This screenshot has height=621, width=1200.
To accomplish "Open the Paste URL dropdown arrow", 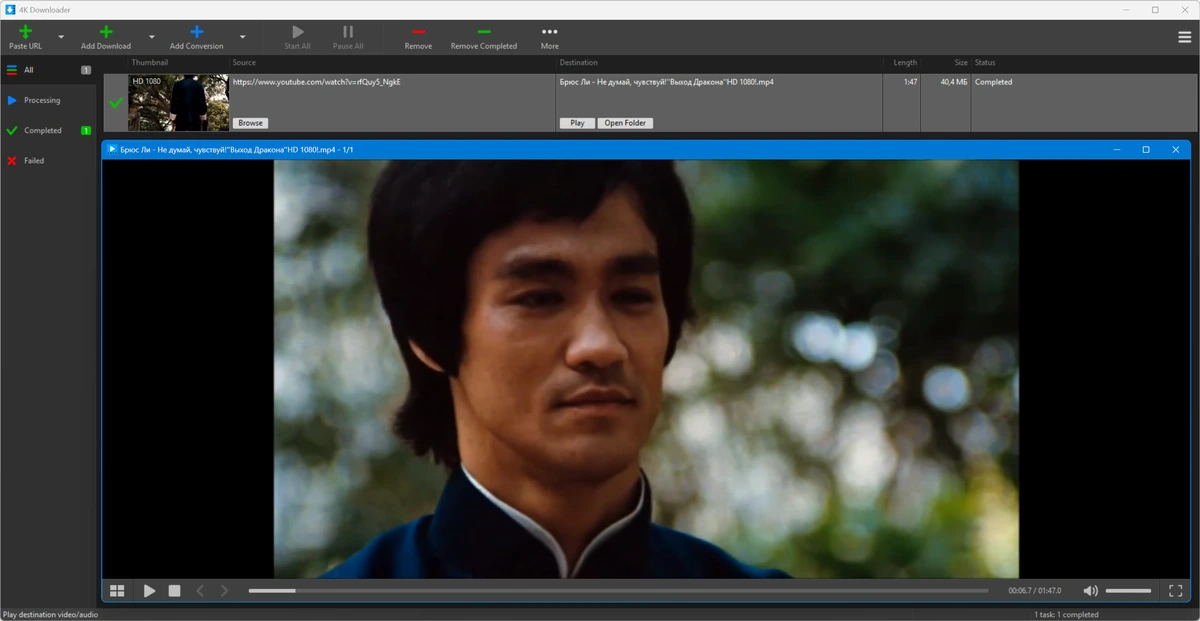I will click(61, 37).
